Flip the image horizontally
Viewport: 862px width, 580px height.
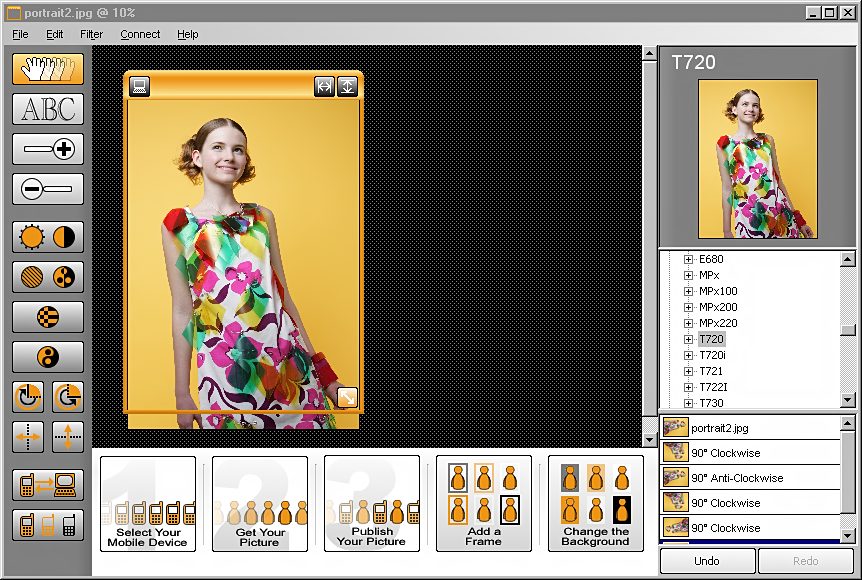[28, 437]
